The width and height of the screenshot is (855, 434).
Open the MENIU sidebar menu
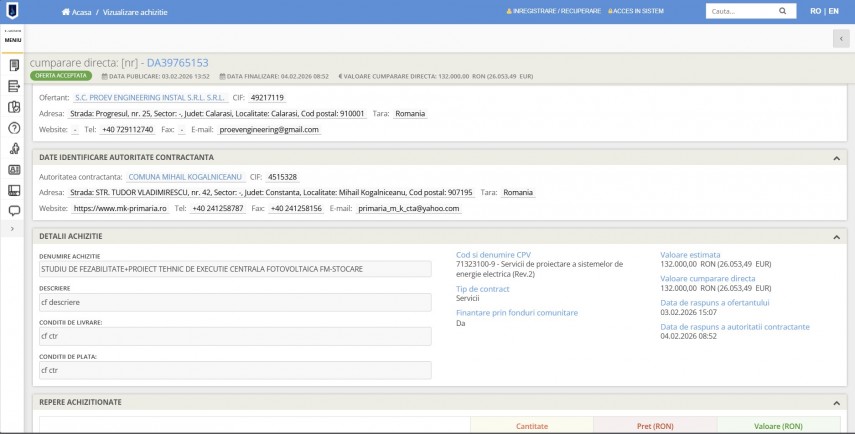(x=14, y=39)
